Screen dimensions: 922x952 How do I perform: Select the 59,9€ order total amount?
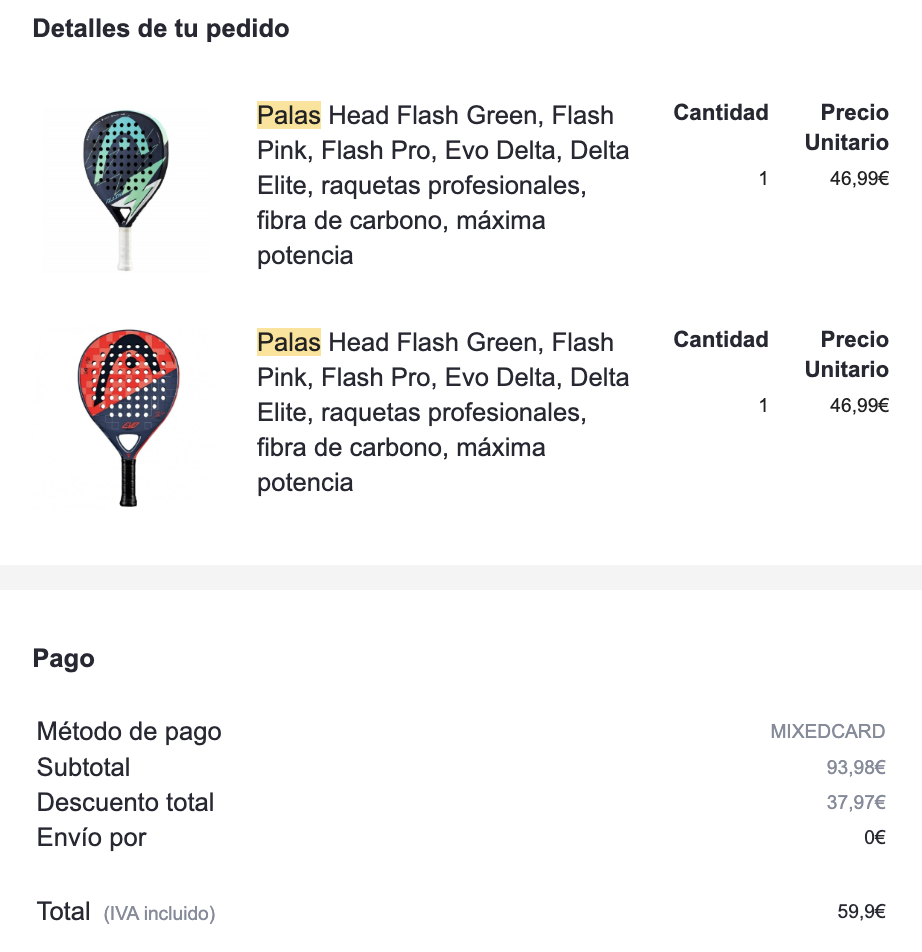coord(861,912)
